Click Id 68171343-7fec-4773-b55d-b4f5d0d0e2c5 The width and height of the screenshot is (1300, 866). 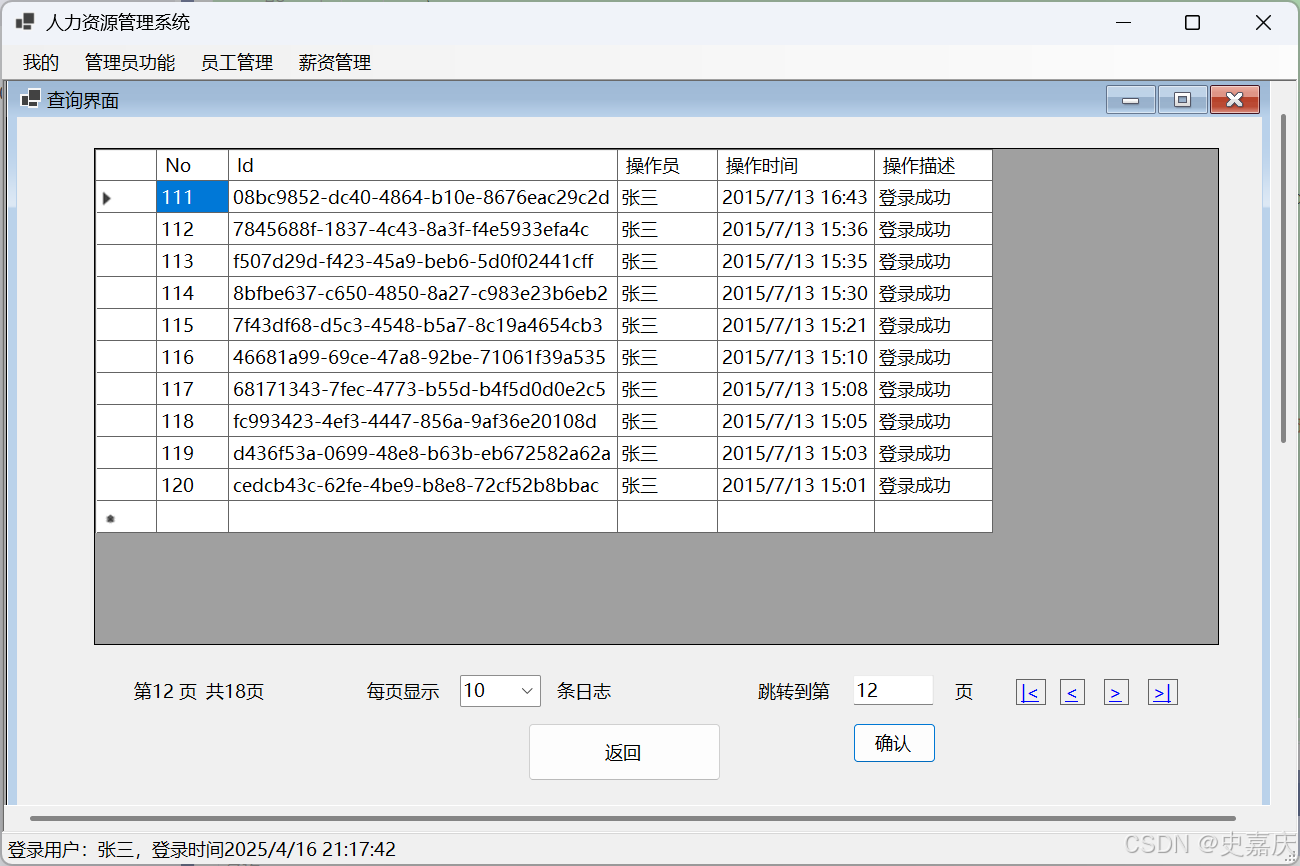[423, 389]
